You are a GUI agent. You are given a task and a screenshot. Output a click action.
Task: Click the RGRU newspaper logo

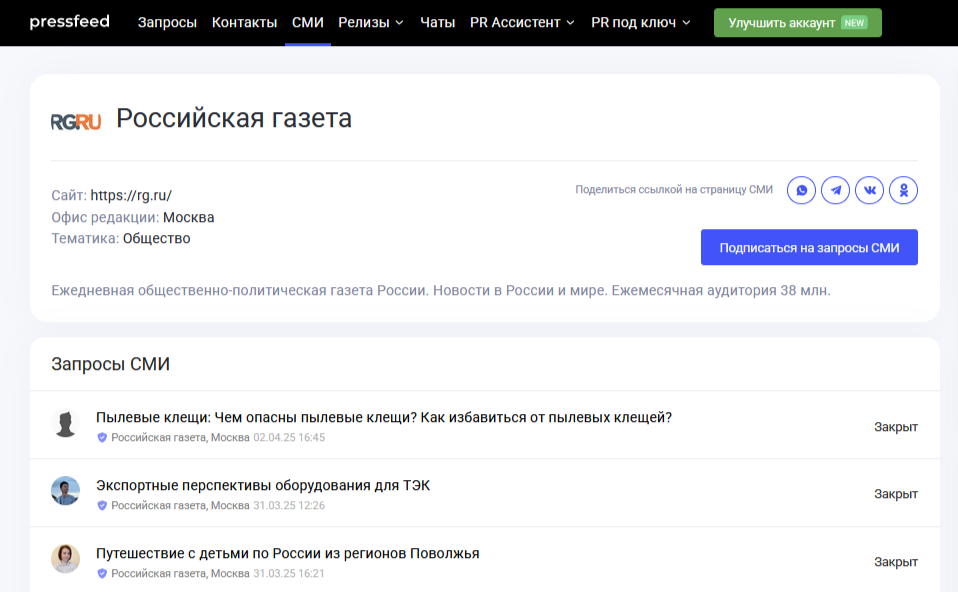click(x=76, y=122)
